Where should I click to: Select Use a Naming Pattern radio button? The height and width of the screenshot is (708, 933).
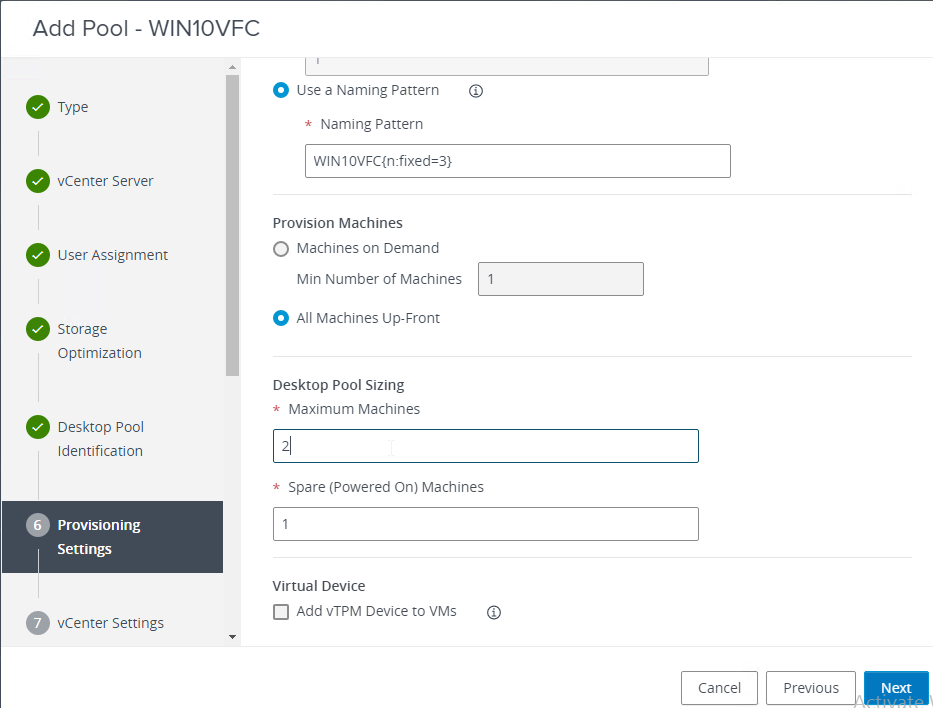tap(281, 90)
